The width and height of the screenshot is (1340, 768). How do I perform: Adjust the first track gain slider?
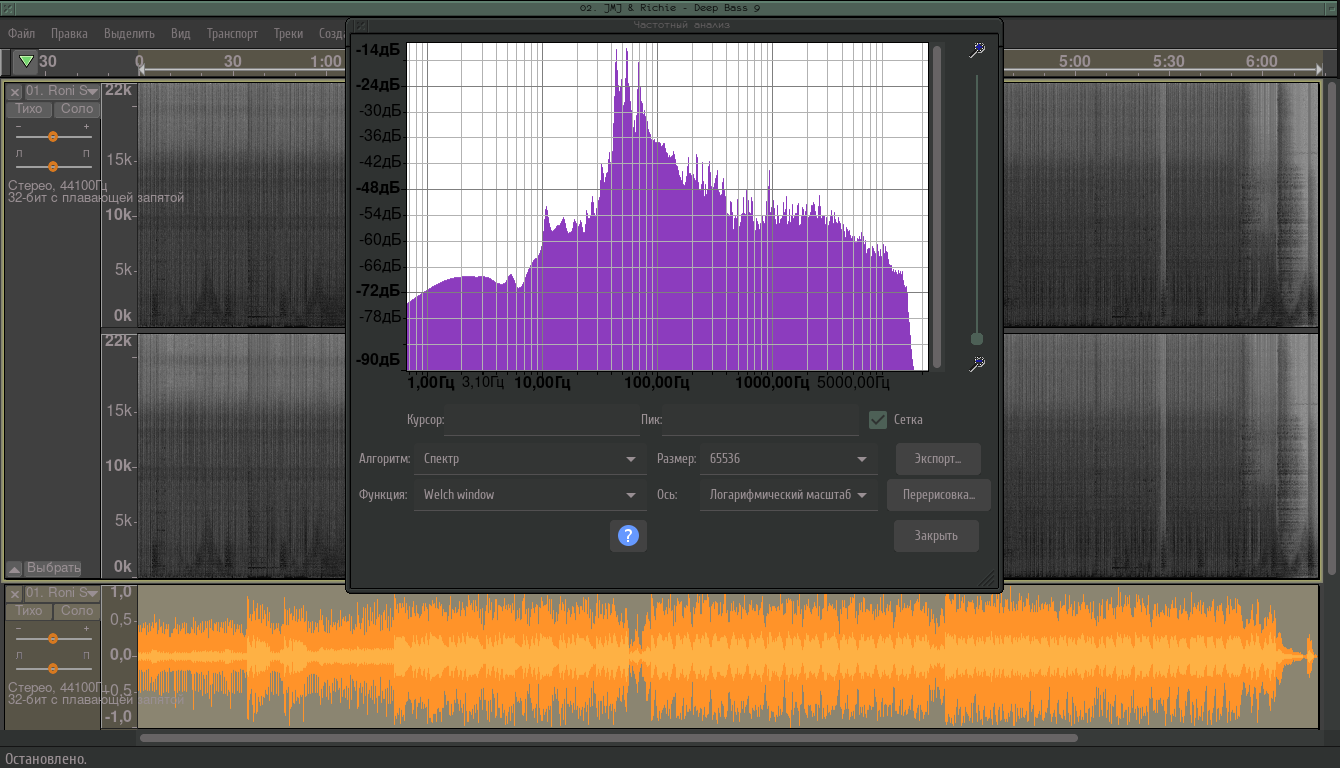pyautogui.click(x=53, y=136)
